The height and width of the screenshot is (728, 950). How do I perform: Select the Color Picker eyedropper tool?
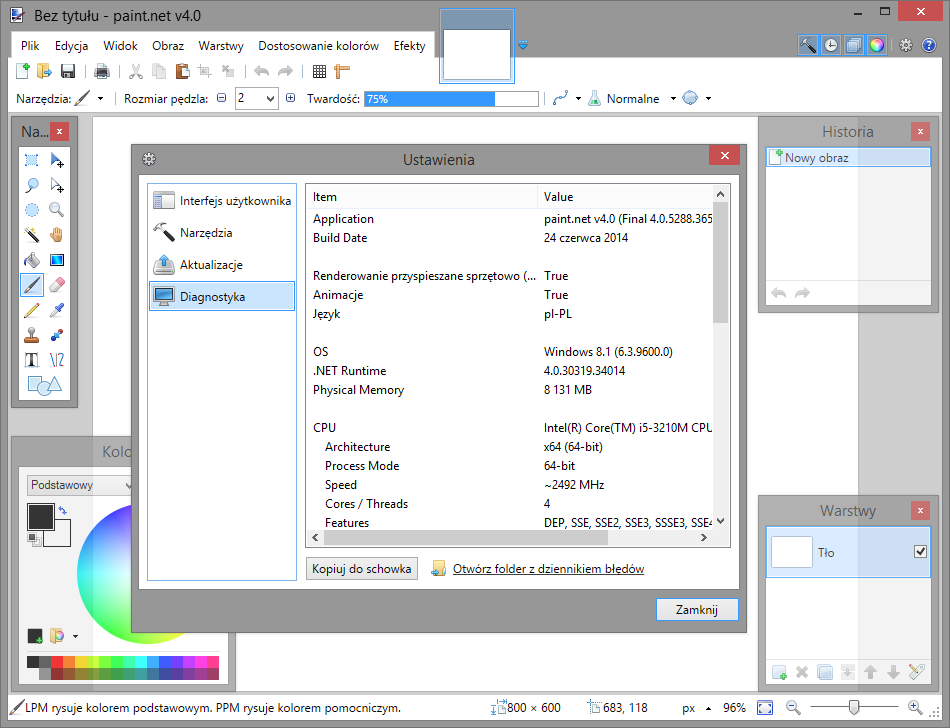pos(57,310)
